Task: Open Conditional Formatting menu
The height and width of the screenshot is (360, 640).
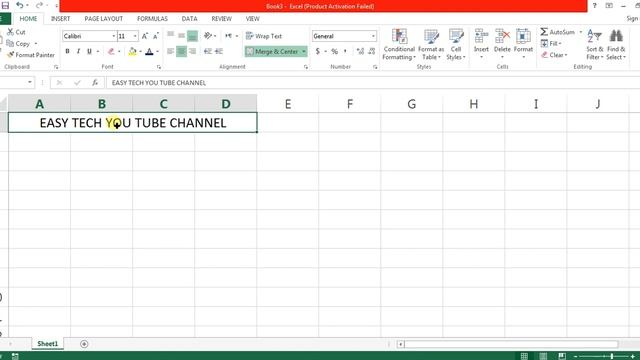Action: pos(399,44)
